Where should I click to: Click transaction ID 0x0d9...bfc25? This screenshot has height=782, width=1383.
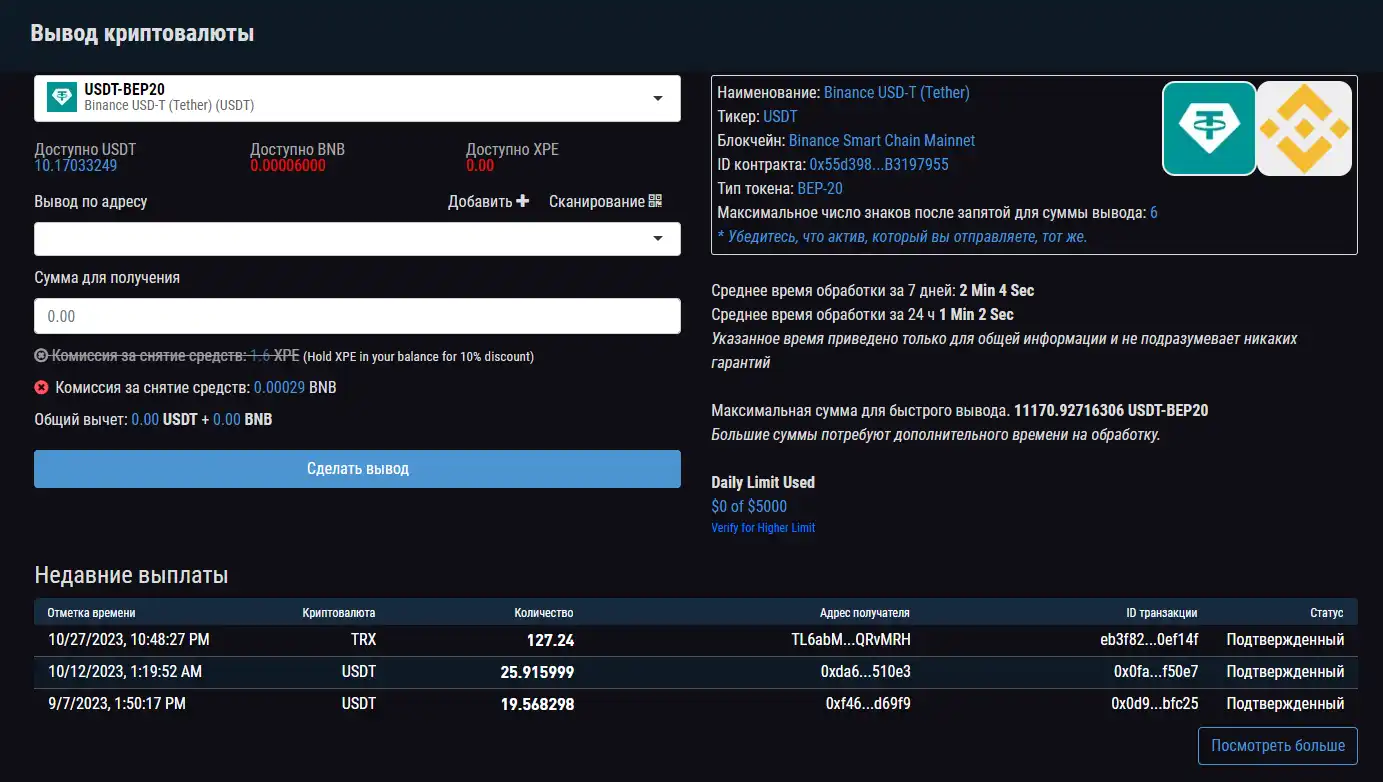click(x=1155, y=704)
